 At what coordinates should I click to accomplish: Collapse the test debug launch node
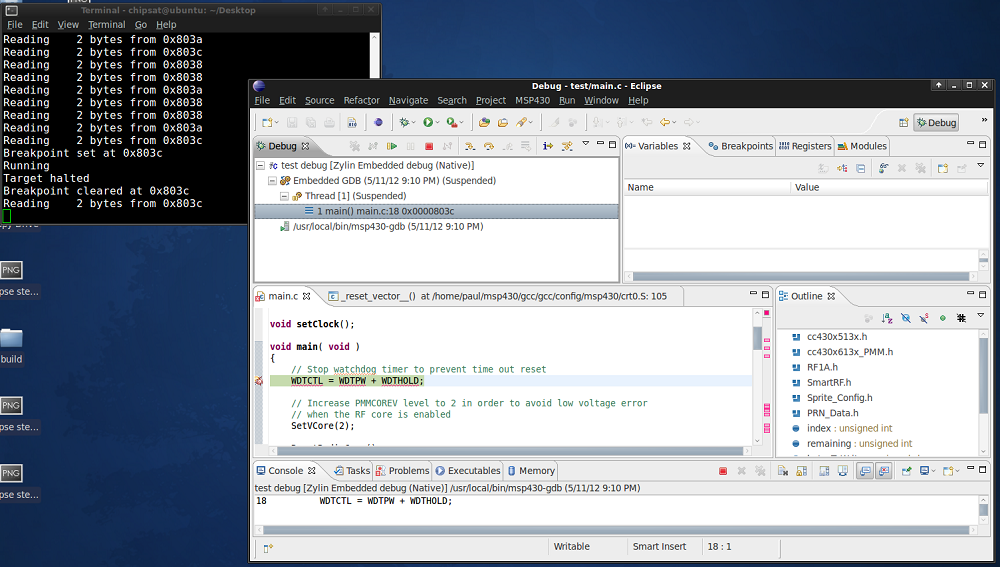coord(260,165)
